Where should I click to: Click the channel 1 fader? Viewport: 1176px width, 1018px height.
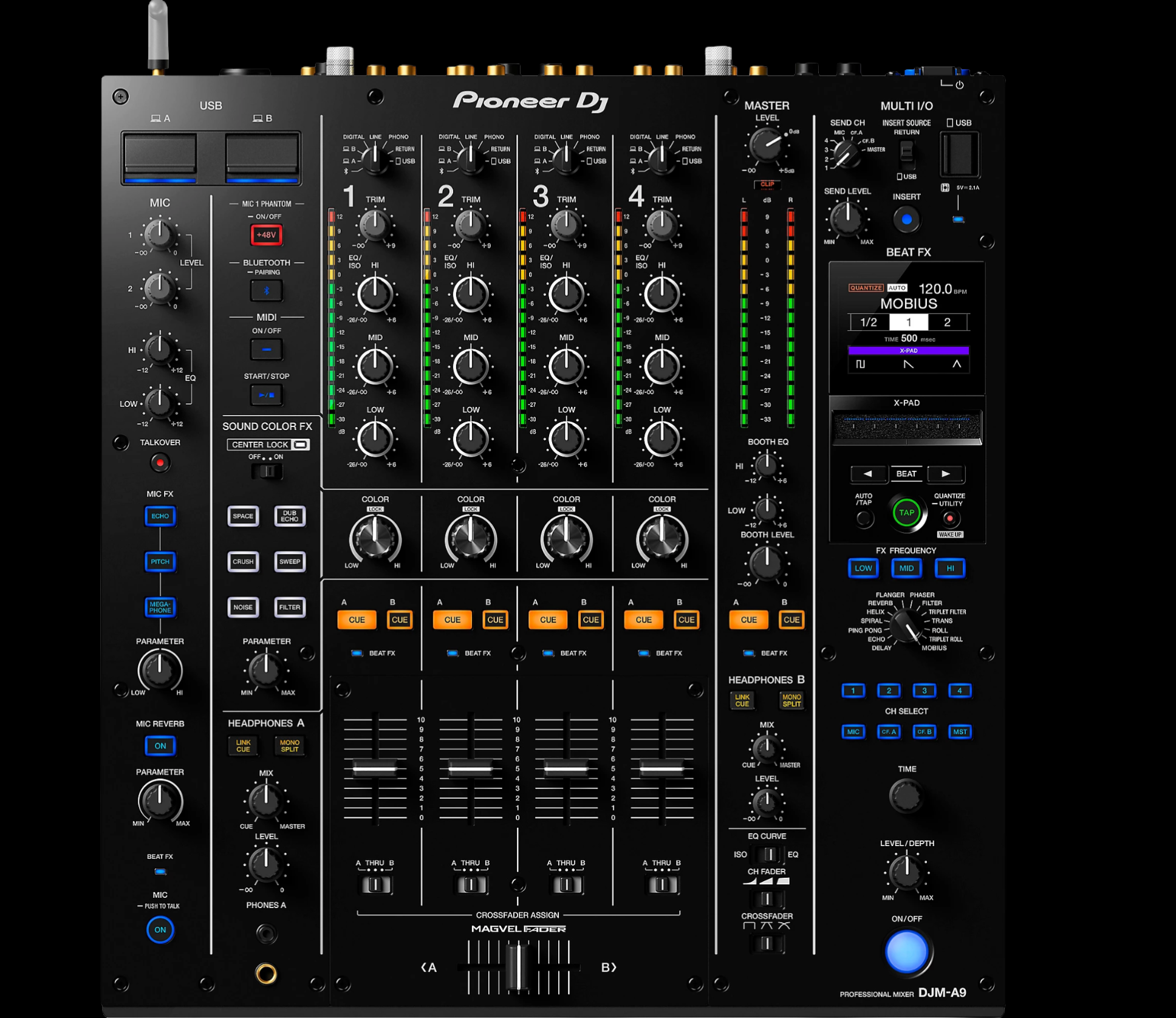(375, 769)
